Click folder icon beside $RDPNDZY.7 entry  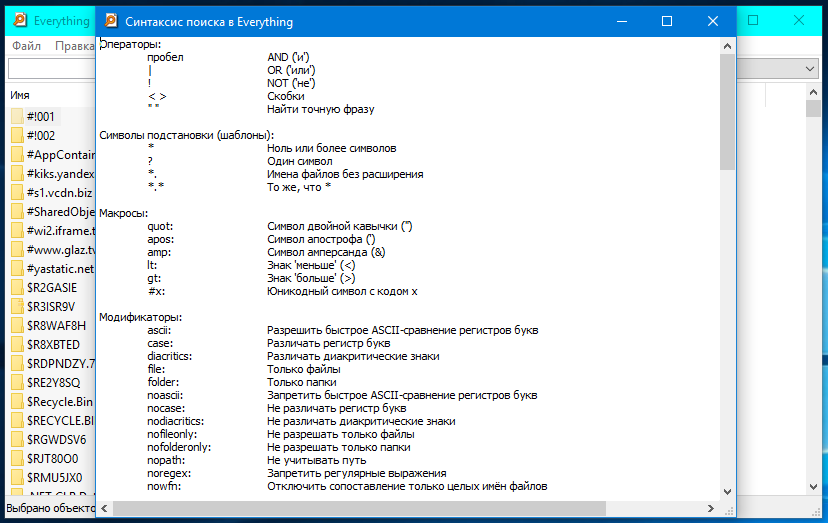[x=17, y=363]
